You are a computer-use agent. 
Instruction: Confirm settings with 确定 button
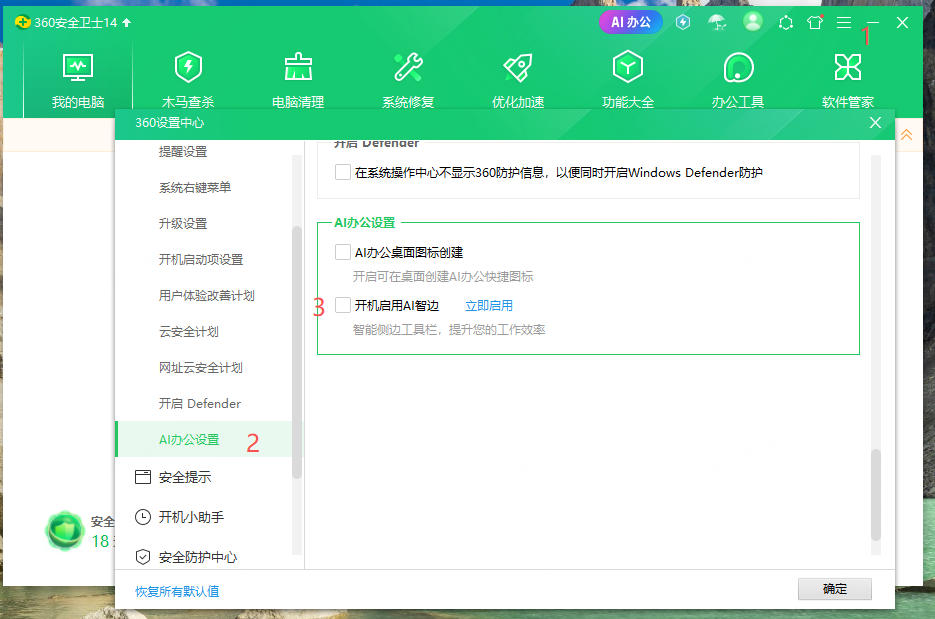tap(834, 589)
